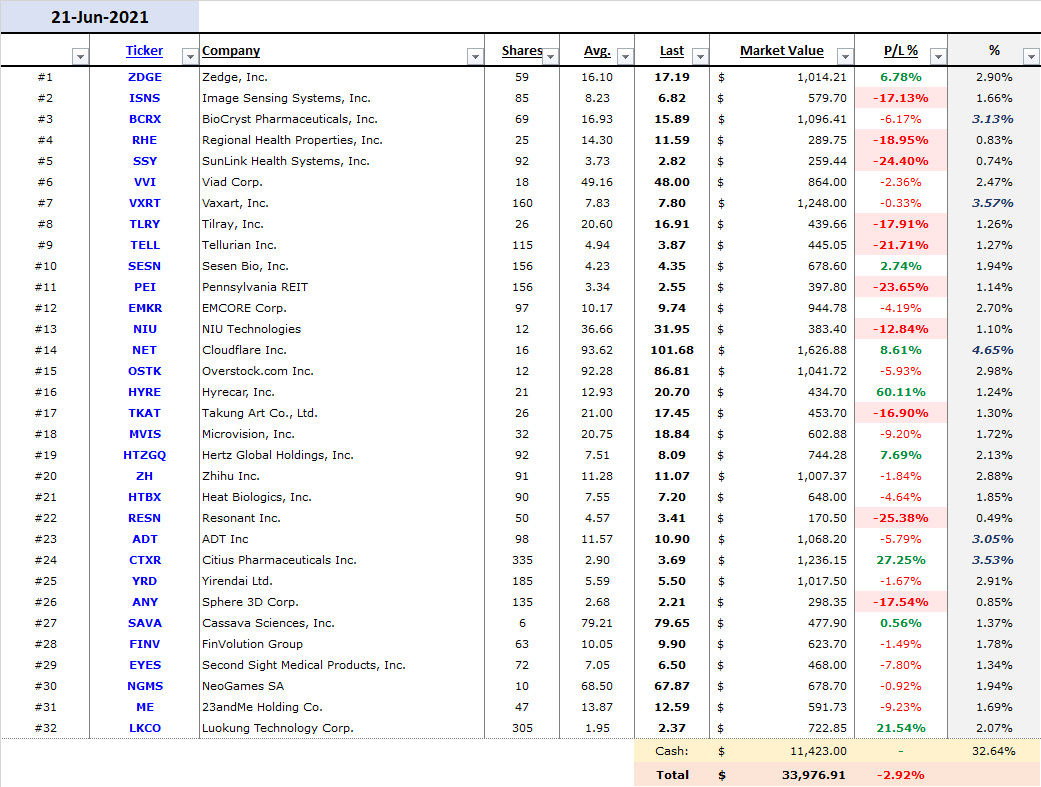
Task: Select the 93.62 average price cell
Action: point(597,350)
